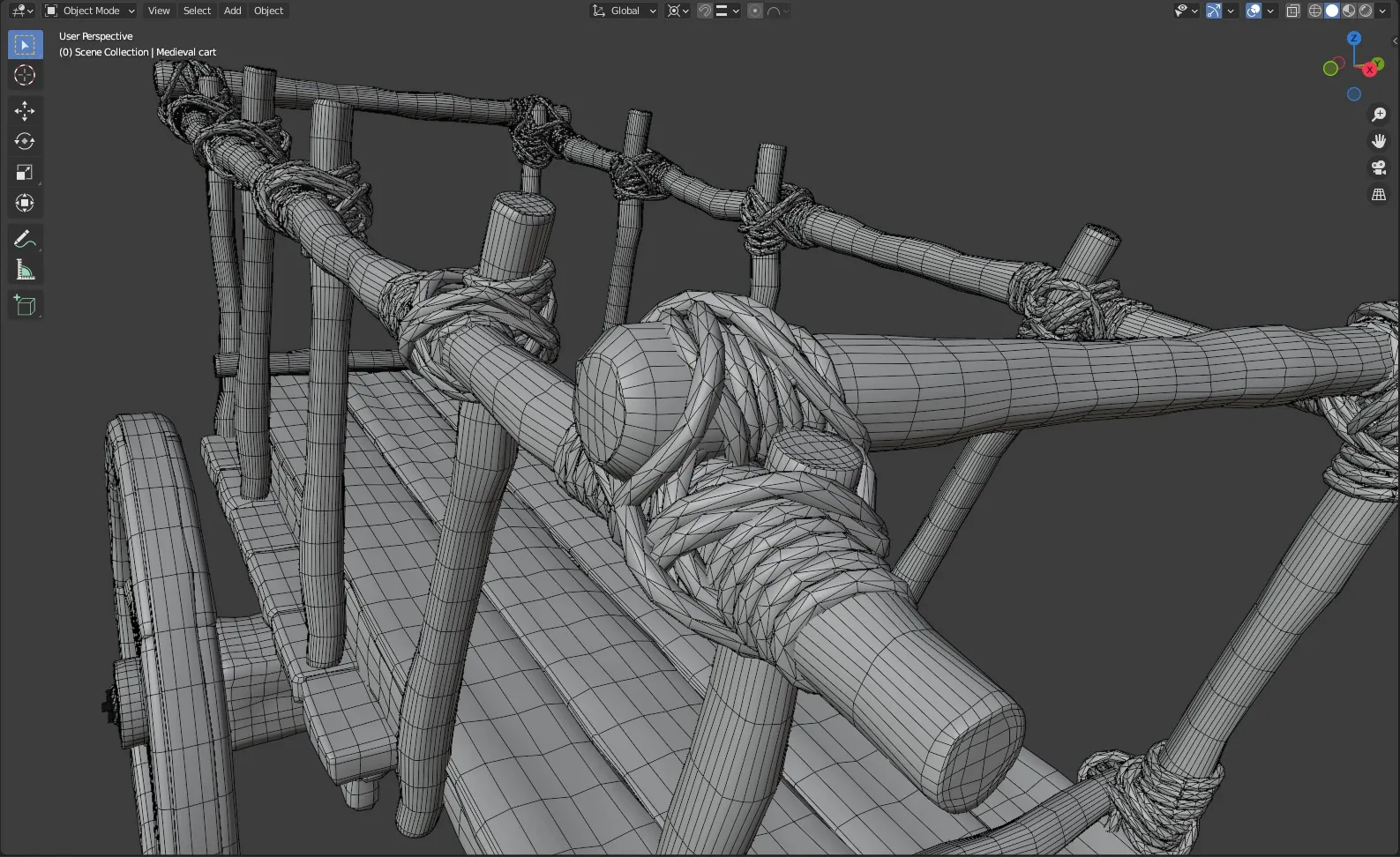Open proportional editing falloff dropdown
This screenshot has height=857, width=1400.
777,11
